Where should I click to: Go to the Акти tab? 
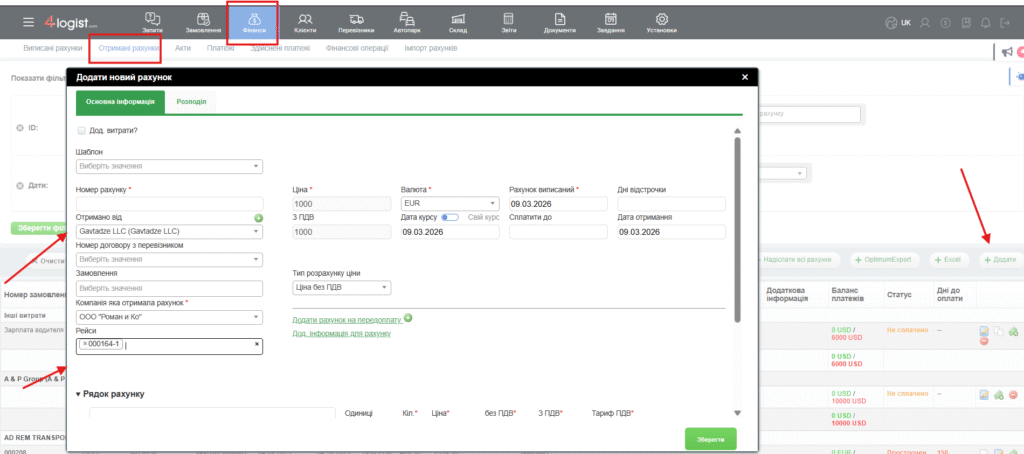click(x=183, y=48)
